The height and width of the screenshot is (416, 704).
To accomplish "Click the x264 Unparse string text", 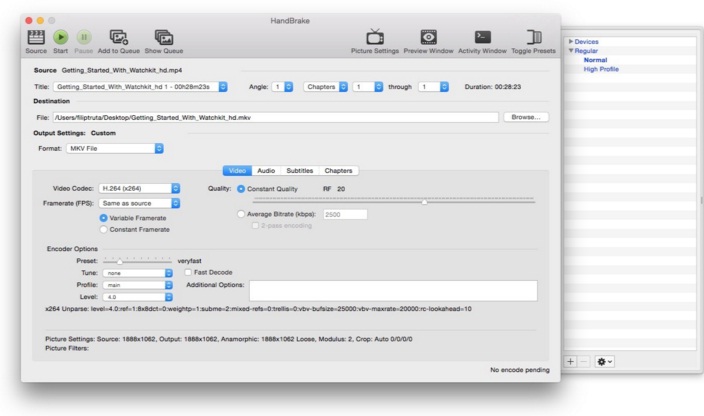I will coord(258,309).
